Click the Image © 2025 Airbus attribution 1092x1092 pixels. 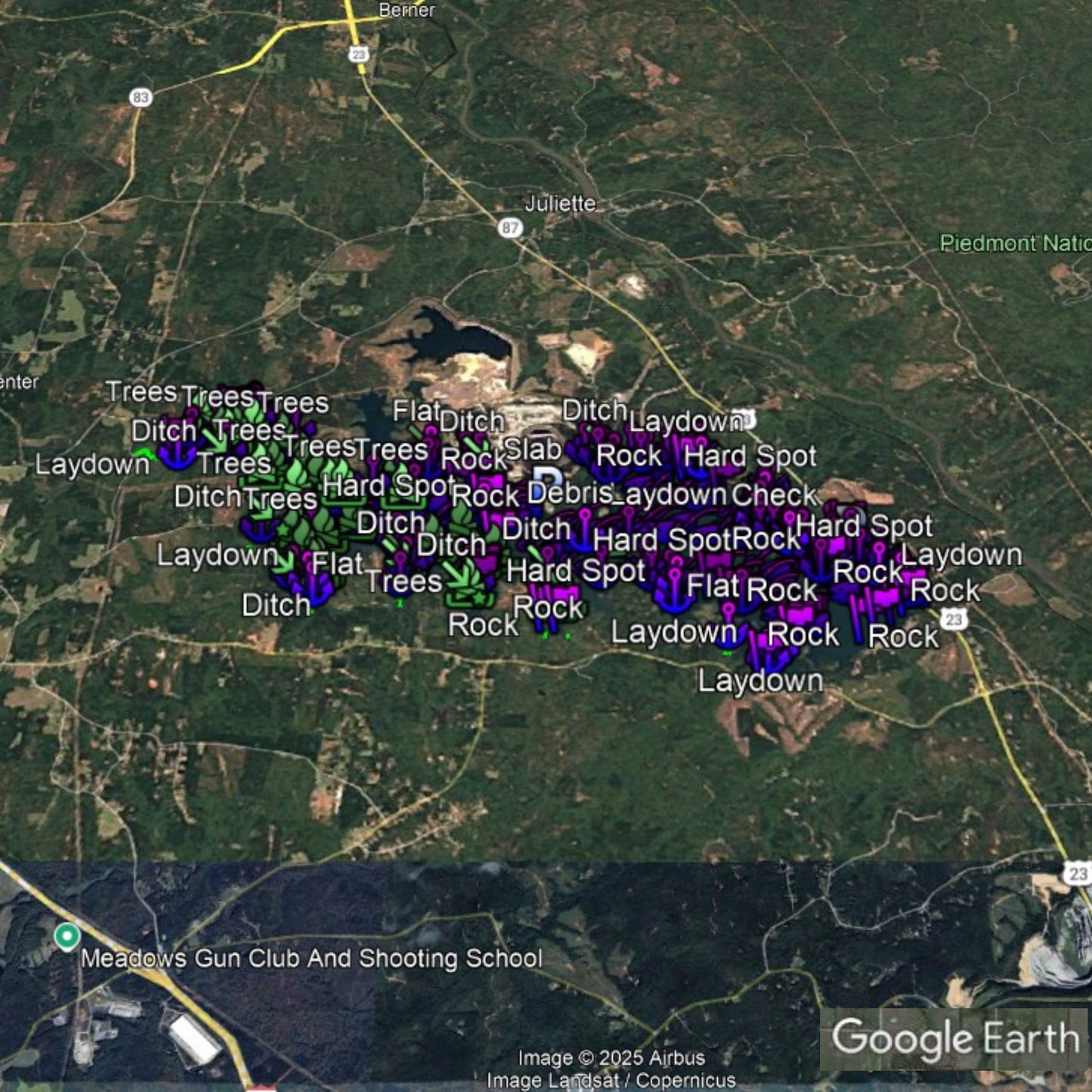pos(611,1058)
